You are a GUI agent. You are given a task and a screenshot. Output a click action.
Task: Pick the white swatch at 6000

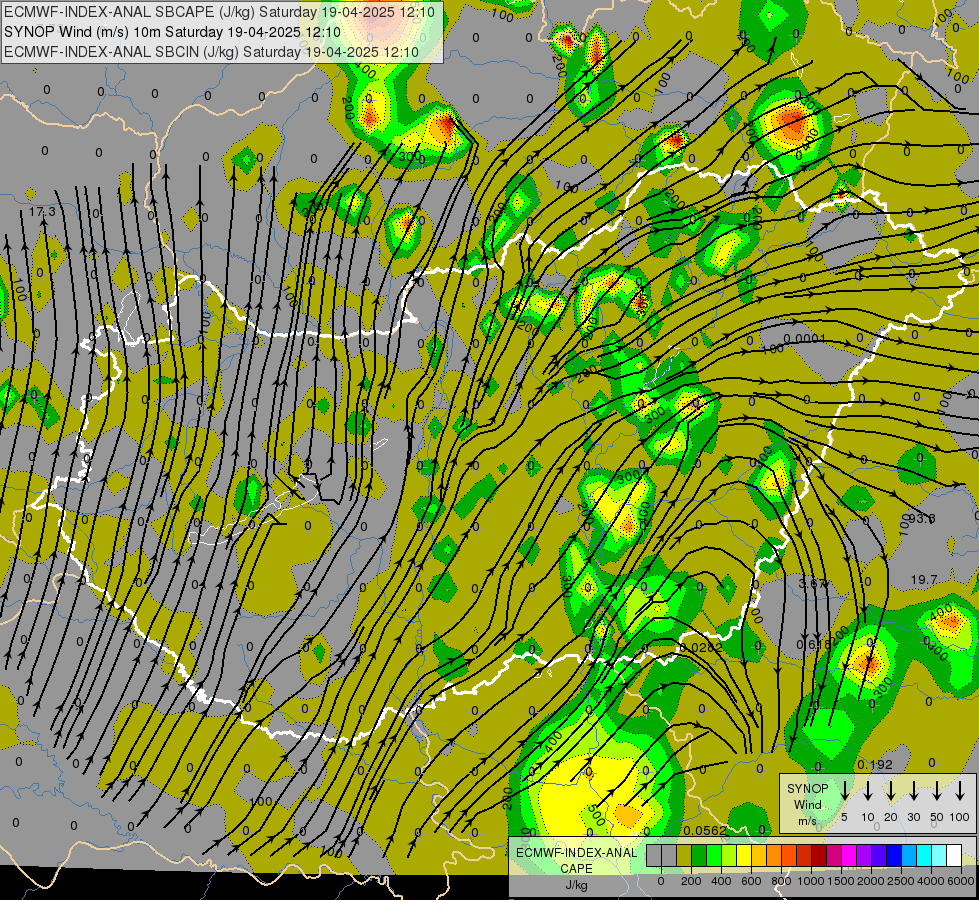[x=954, y=855]
